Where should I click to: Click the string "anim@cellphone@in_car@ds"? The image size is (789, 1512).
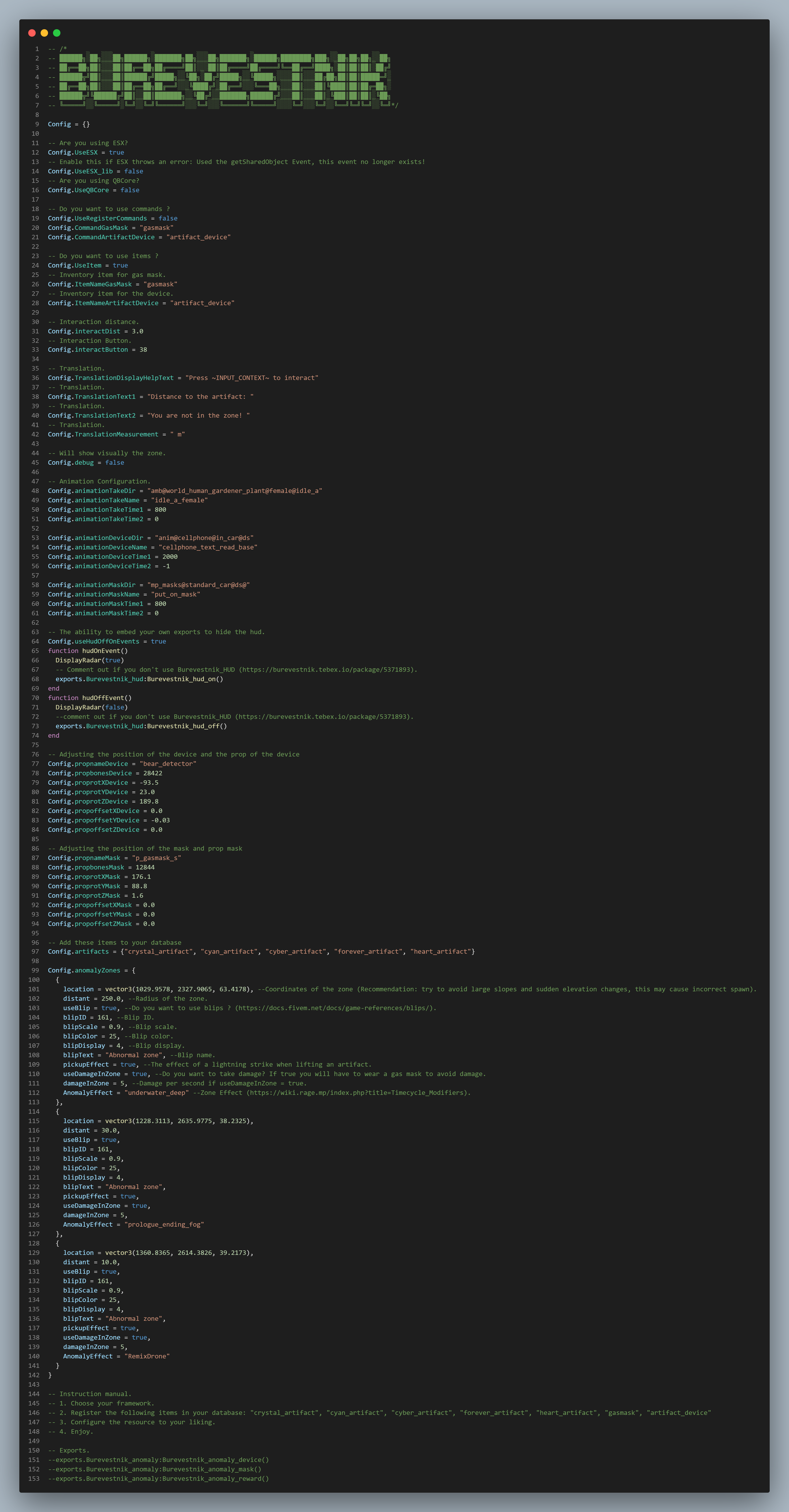click(x=204, y=538)
